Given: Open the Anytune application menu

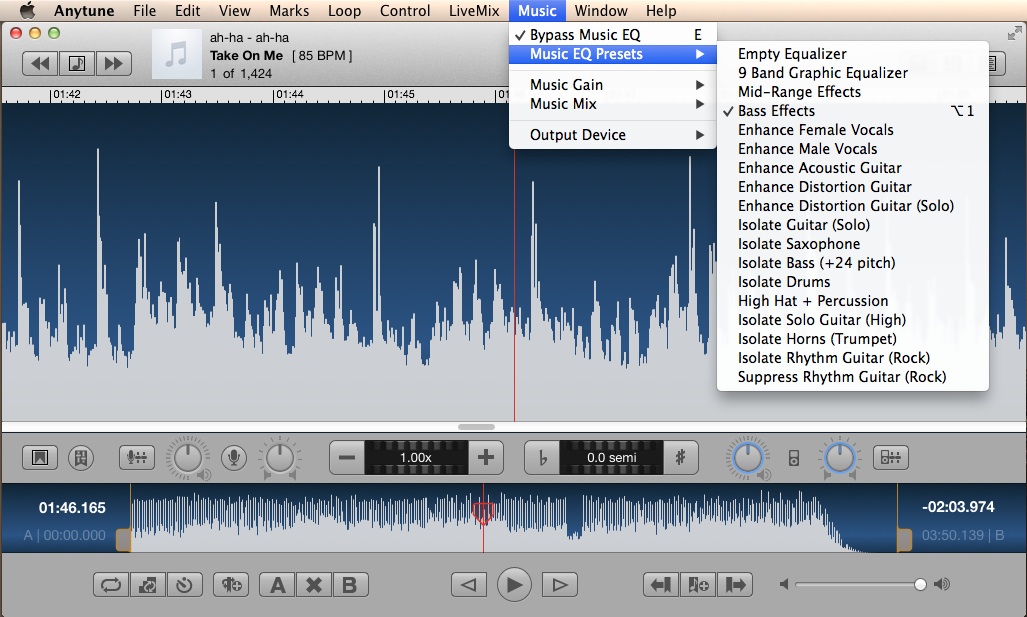Looking at the screenshot, I should [x=84, y=10].
